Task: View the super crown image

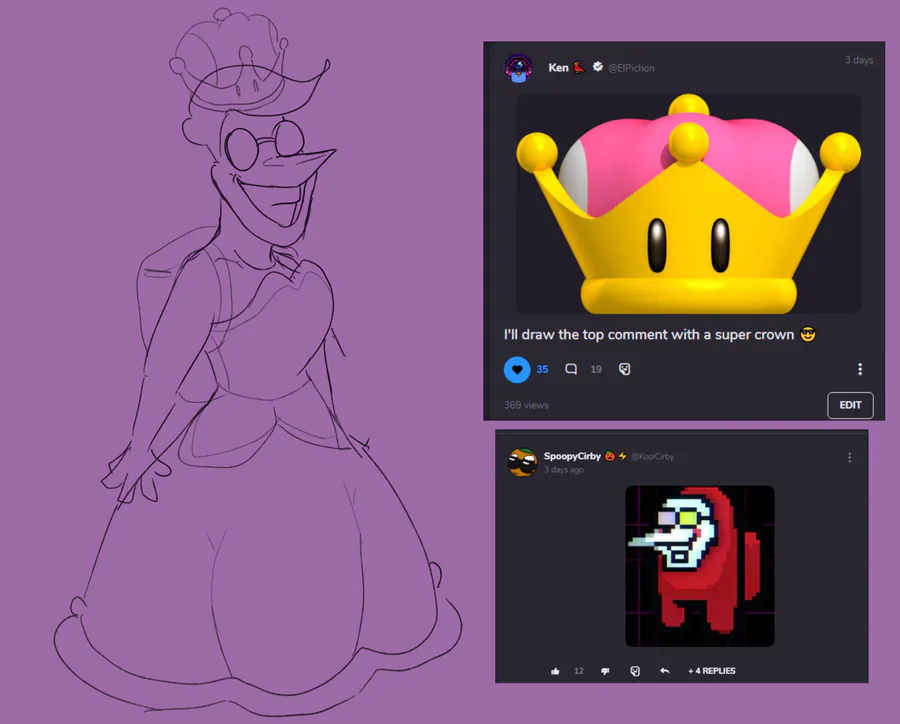Action: (688, 204)
